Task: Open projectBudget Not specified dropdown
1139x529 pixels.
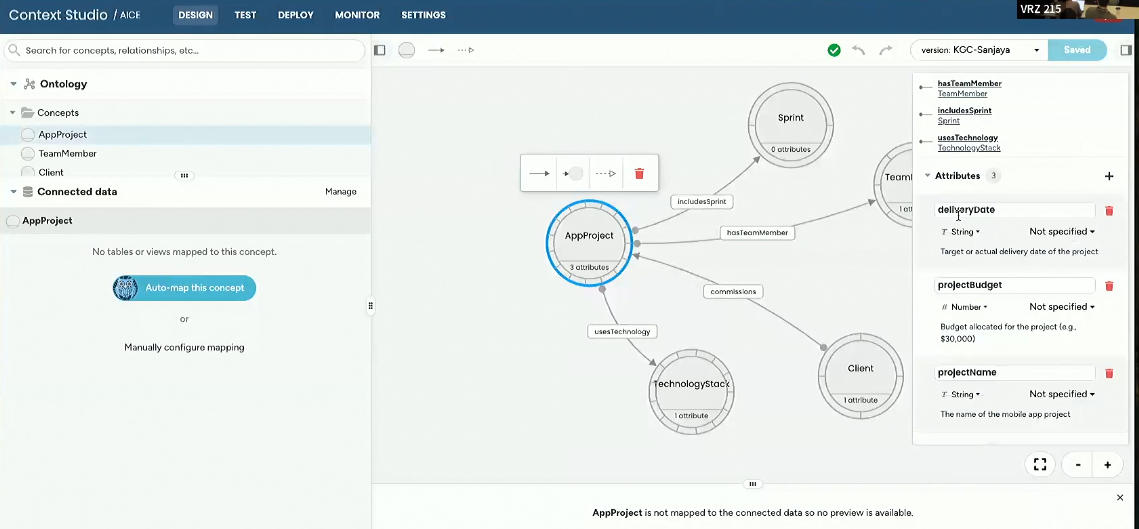Action: tap(1062, 307)
